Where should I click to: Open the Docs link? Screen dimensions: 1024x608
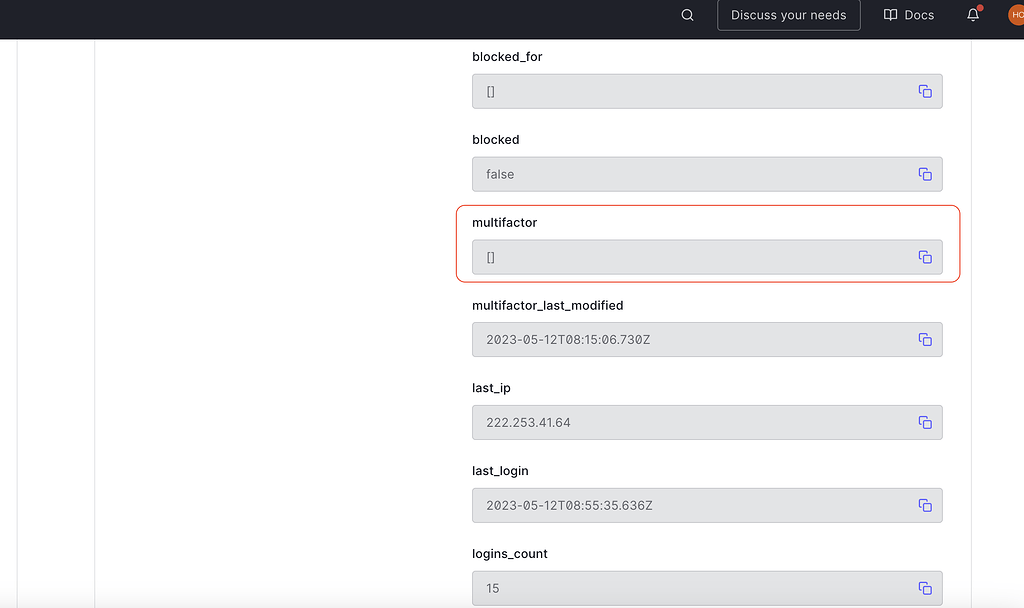908,14
